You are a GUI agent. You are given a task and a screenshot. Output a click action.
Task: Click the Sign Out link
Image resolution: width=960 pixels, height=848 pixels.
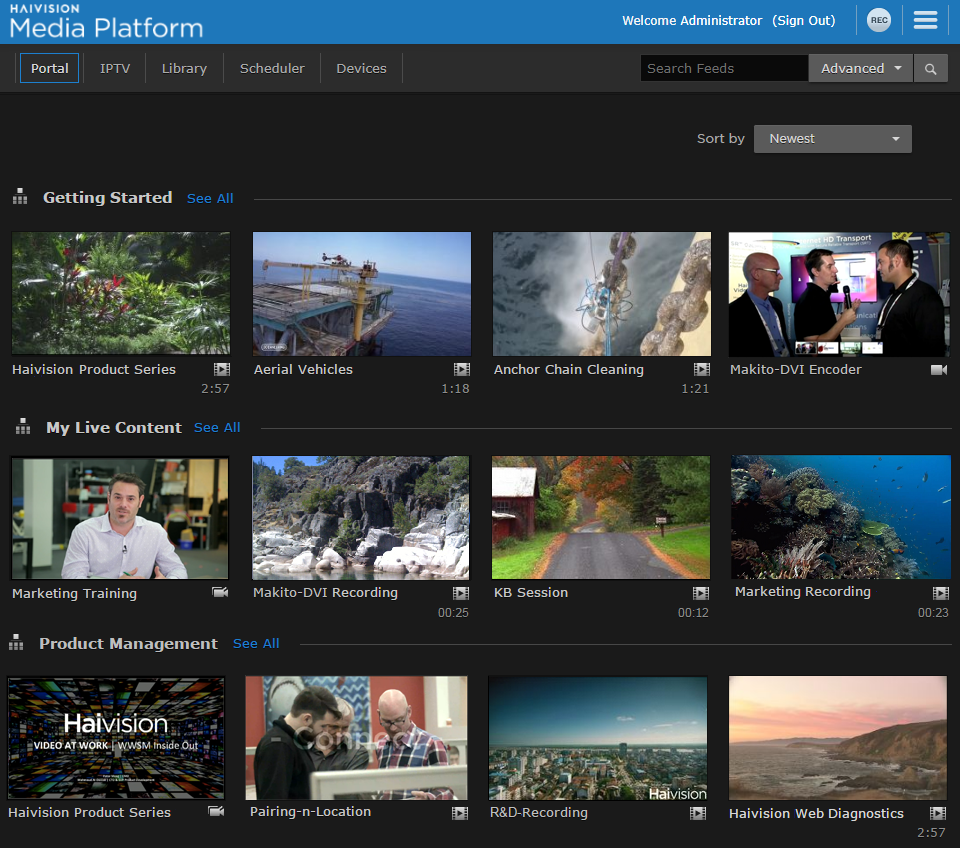(803, 21)
